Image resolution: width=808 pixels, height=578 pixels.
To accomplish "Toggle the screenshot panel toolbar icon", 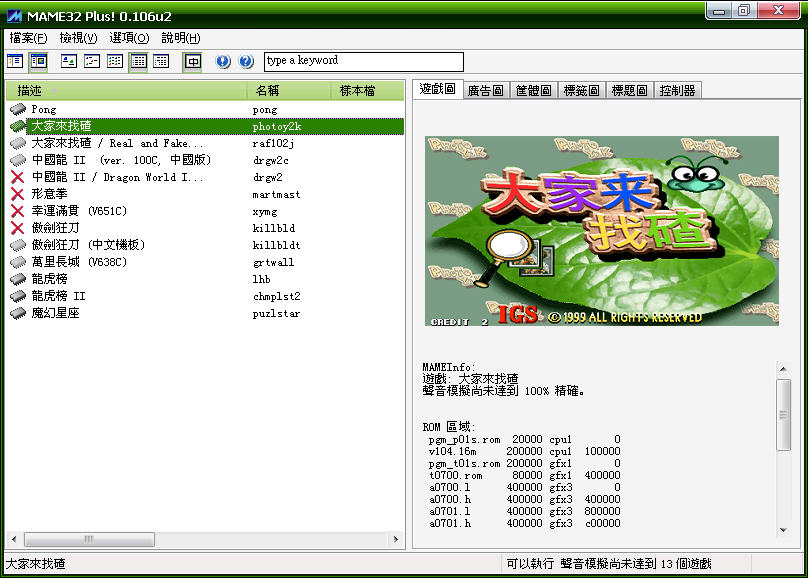I will click(x=39, y=62).
